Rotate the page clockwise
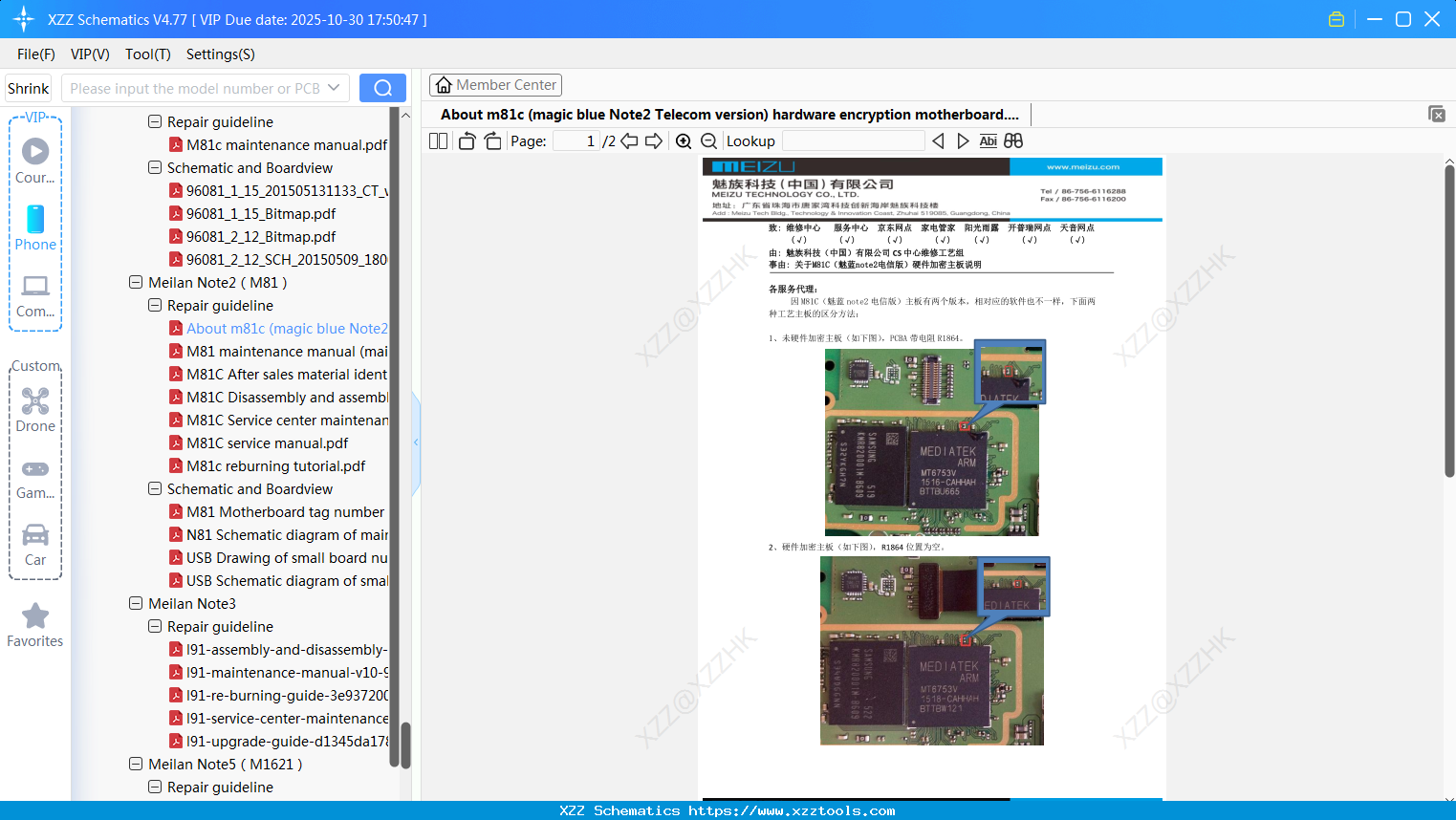Screen dimensions: 1456x820 click(x=492, y=140)
